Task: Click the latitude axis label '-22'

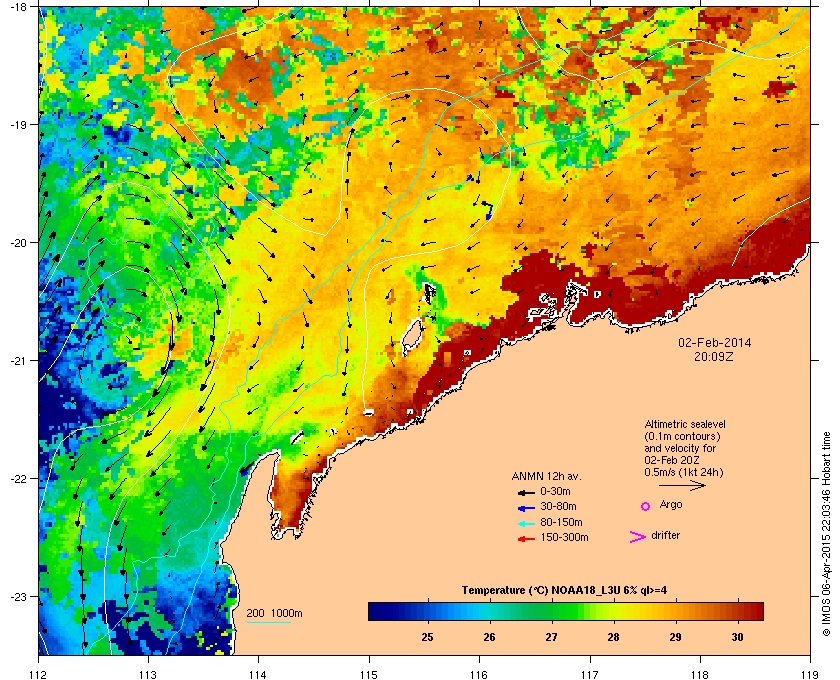Action: [x=19, y=479]
